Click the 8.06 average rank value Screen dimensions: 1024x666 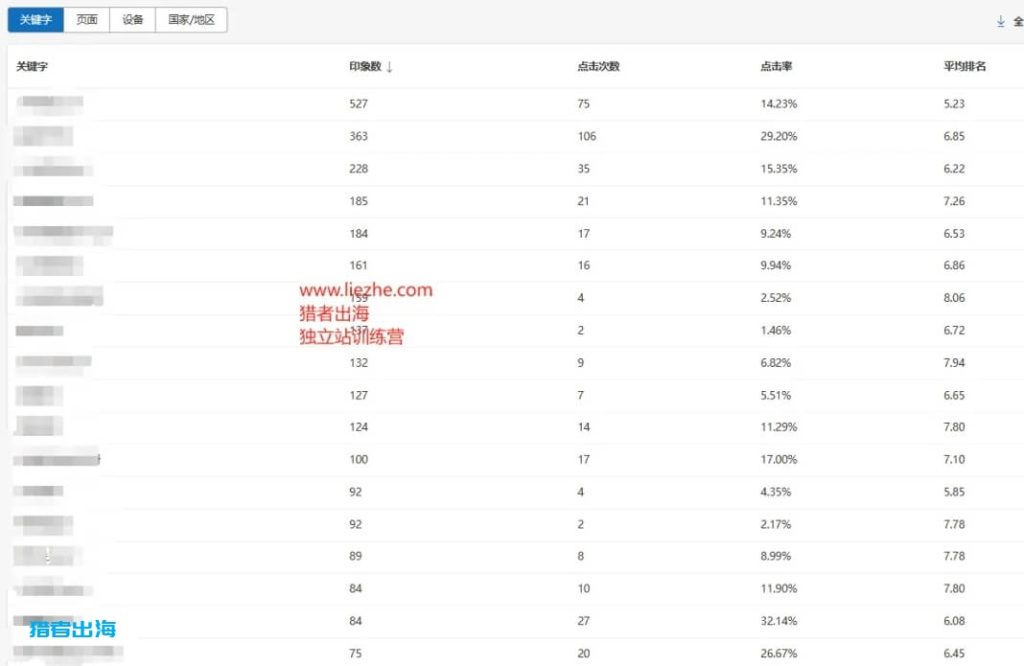[x=954, y=298]
